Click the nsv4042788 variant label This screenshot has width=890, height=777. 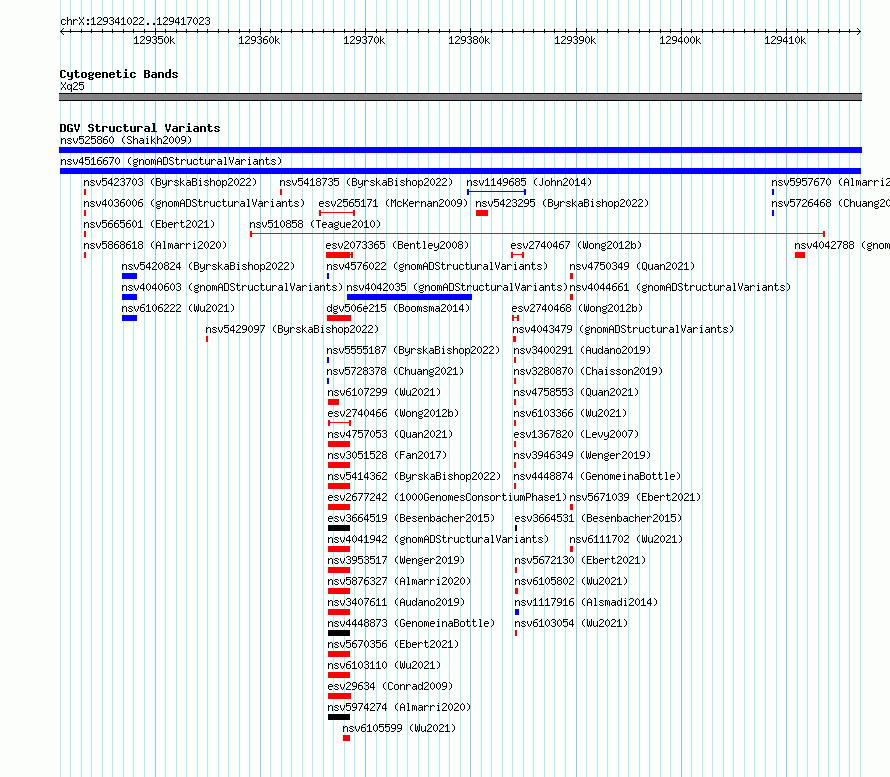pos(842,245)
